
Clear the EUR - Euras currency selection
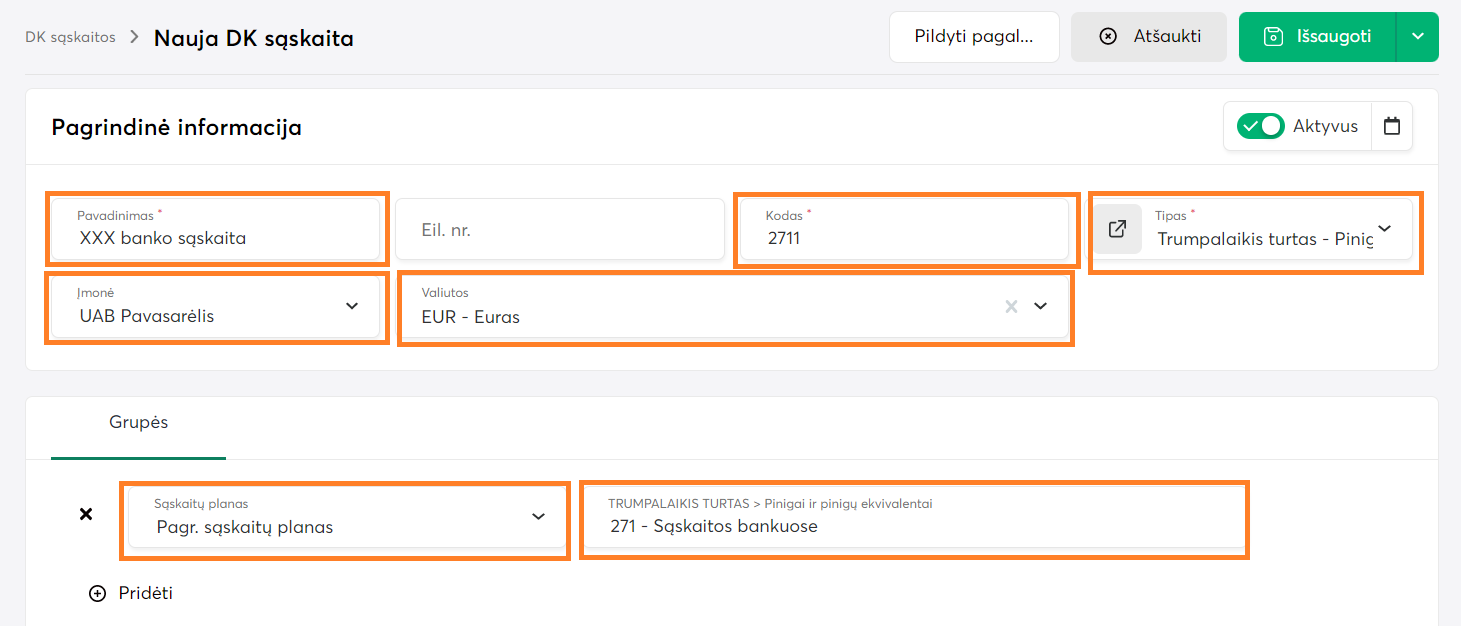pos(1011,306)
